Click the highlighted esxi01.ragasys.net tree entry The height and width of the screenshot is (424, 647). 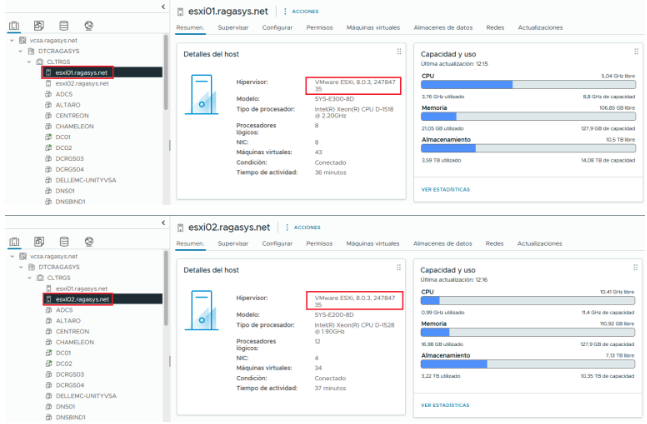78,72
